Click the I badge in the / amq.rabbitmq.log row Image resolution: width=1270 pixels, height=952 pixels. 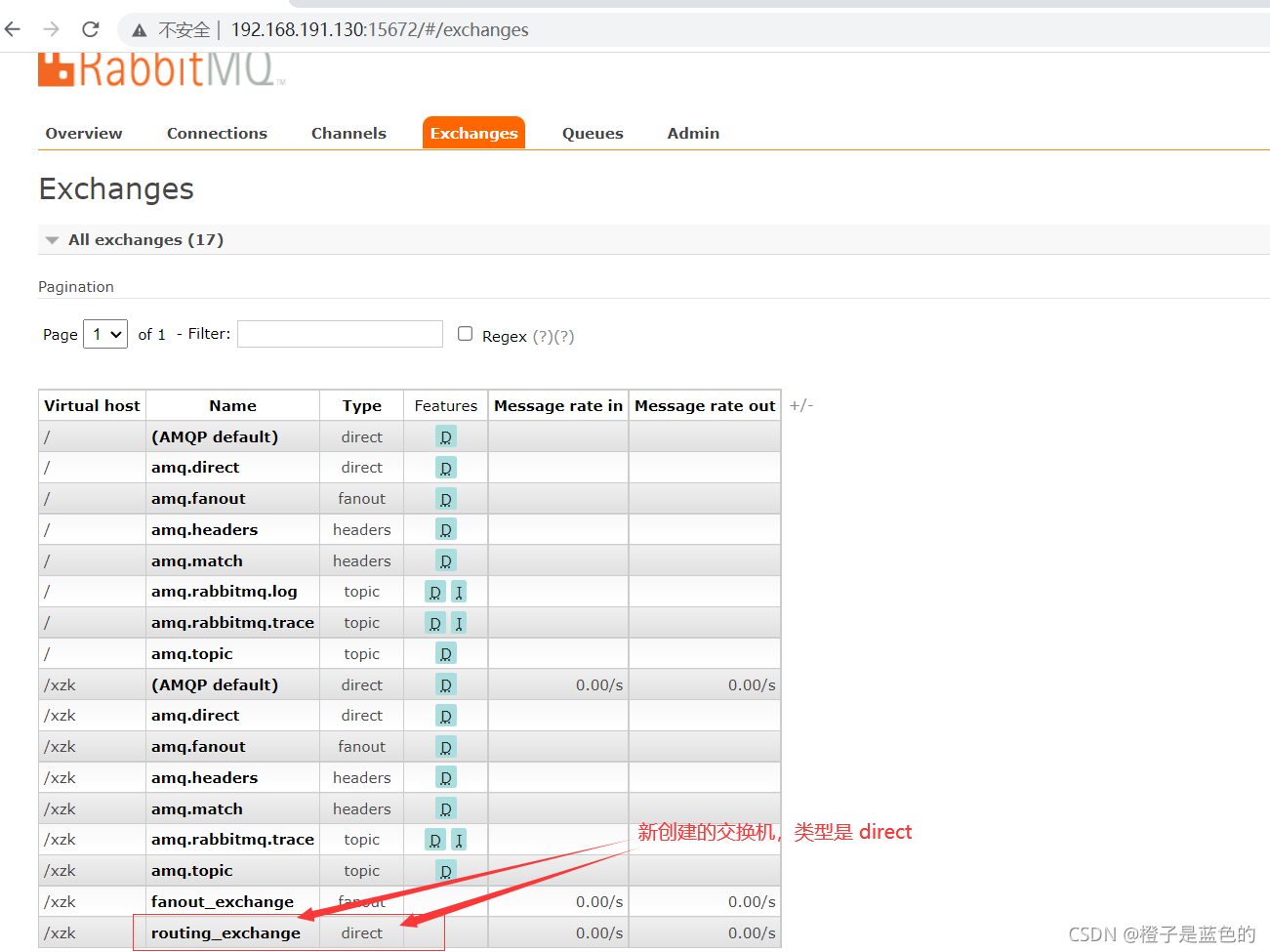(x=459, y=592)
